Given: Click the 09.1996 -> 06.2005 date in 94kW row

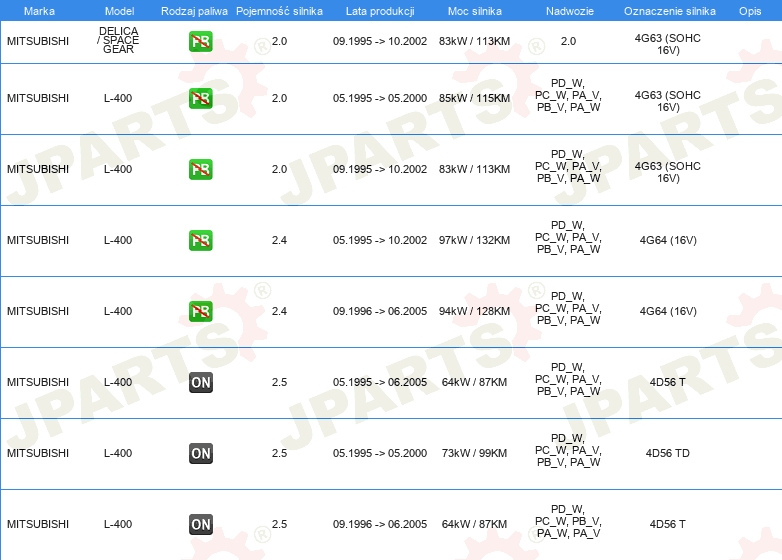Looking at the screenshot, I should click(x=380, y=311).
